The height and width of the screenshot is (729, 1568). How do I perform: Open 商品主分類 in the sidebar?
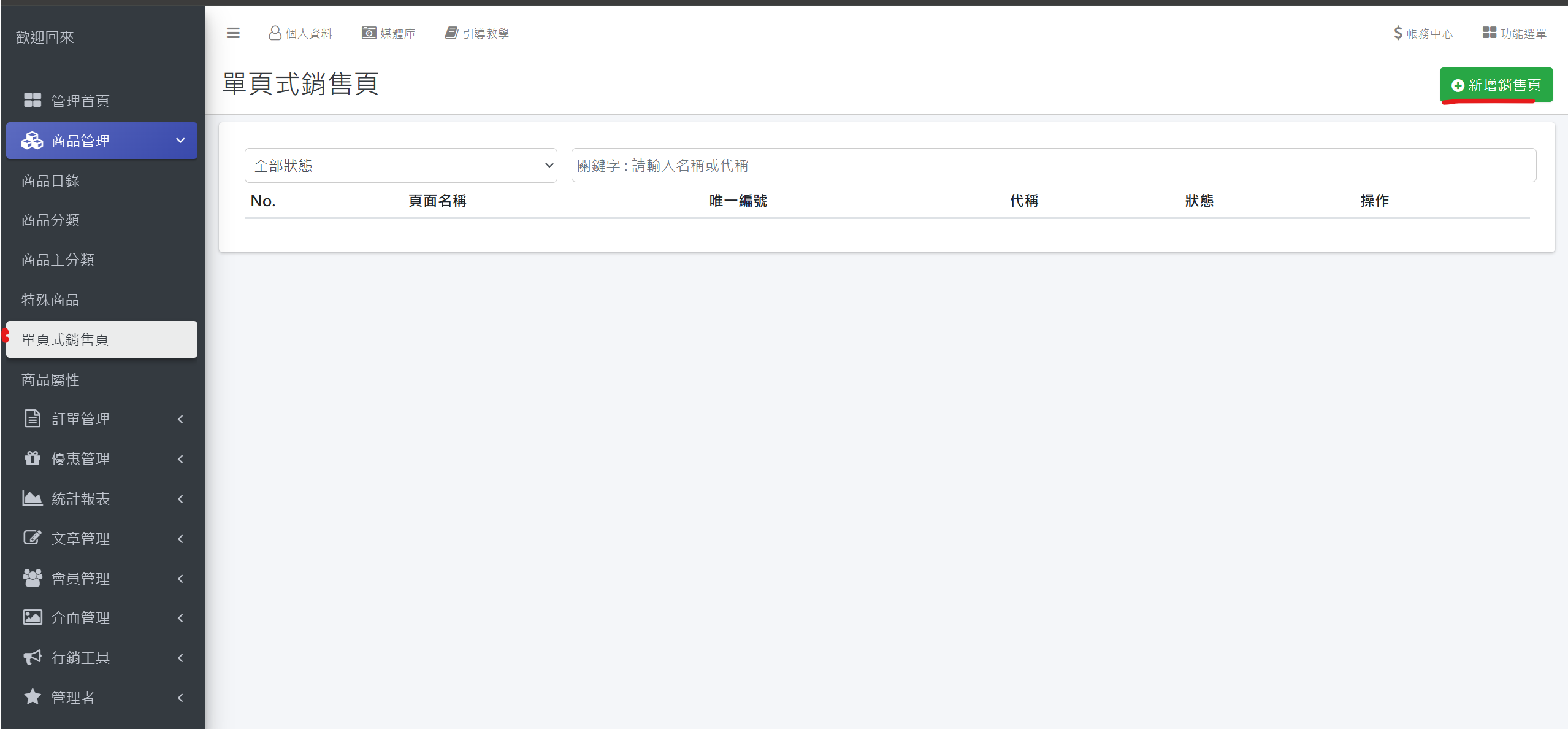tap(58, 260)
